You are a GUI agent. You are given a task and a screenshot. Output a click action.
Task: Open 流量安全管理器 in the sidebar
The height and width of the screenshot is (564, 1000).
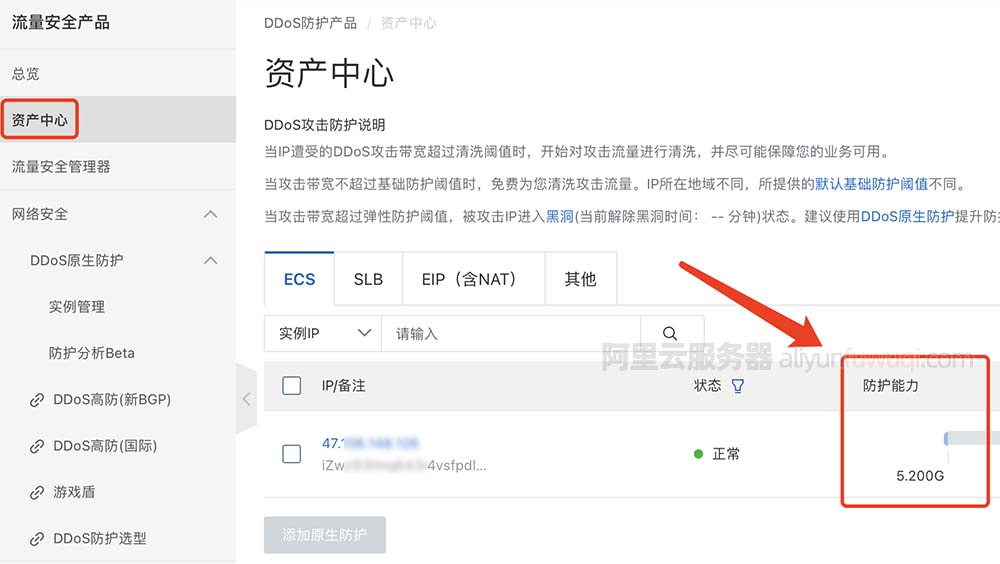[61, 166]
